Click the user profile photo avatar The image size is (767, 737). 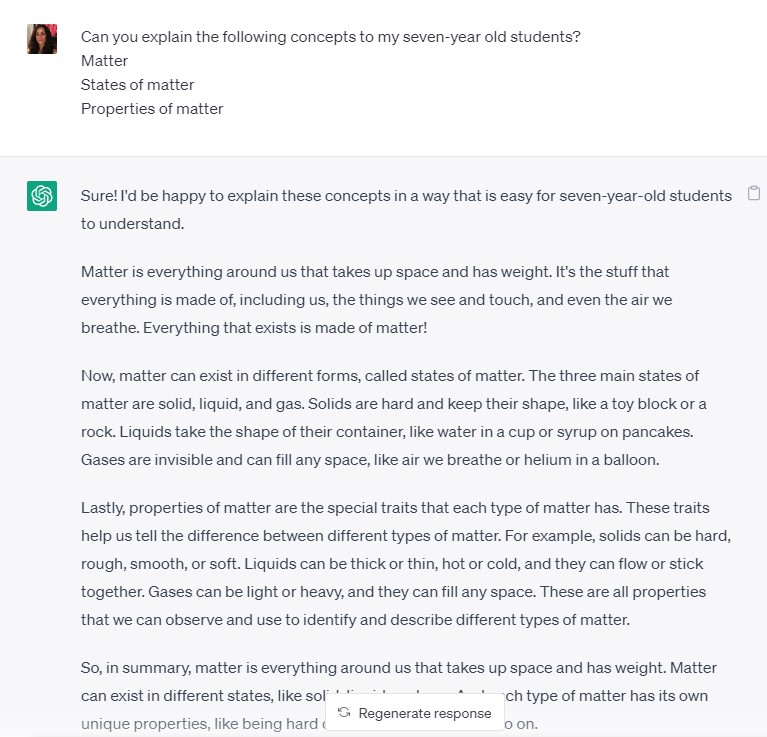click(x=42, y=39)
